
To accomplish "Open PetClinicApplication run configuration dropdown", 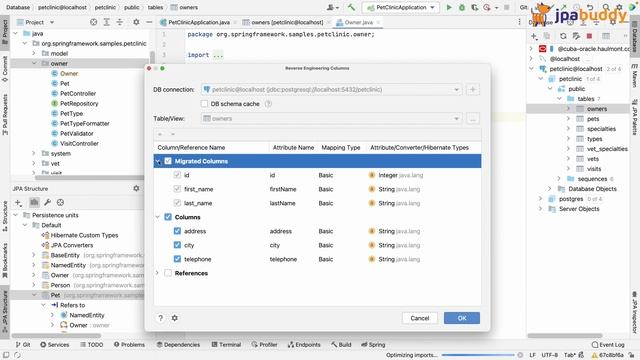I will tap(401, 7).
